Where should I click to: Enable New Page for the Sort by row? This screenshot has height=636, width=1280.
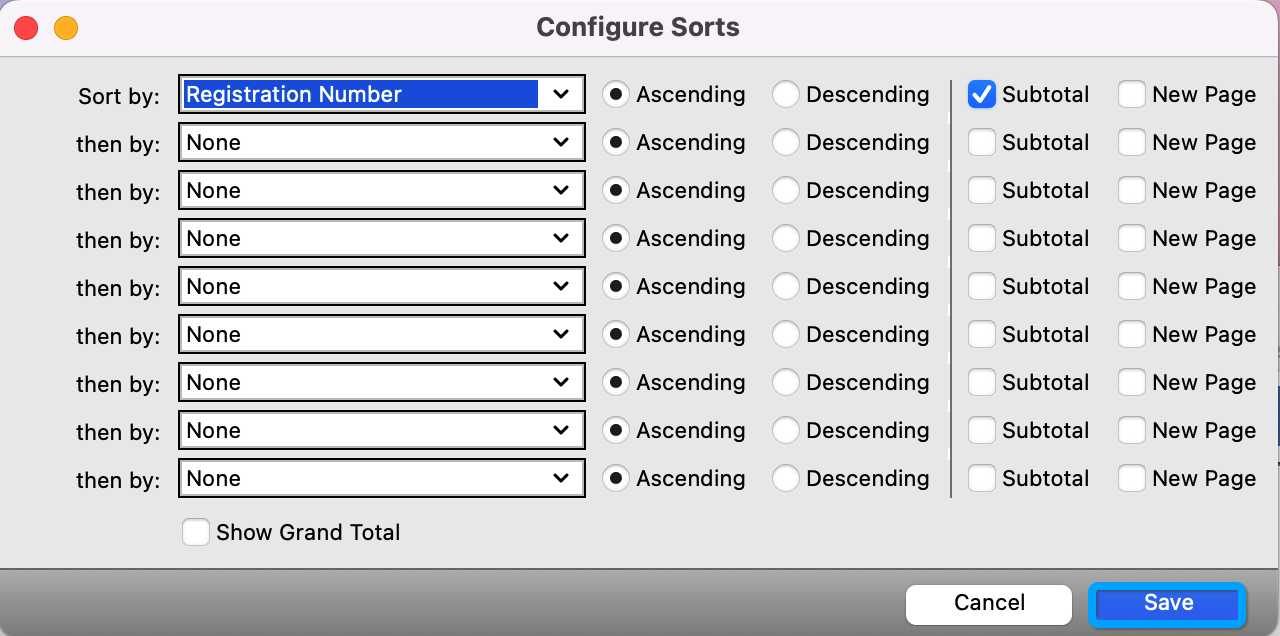pyautogui.click(x=1132, y=95)
